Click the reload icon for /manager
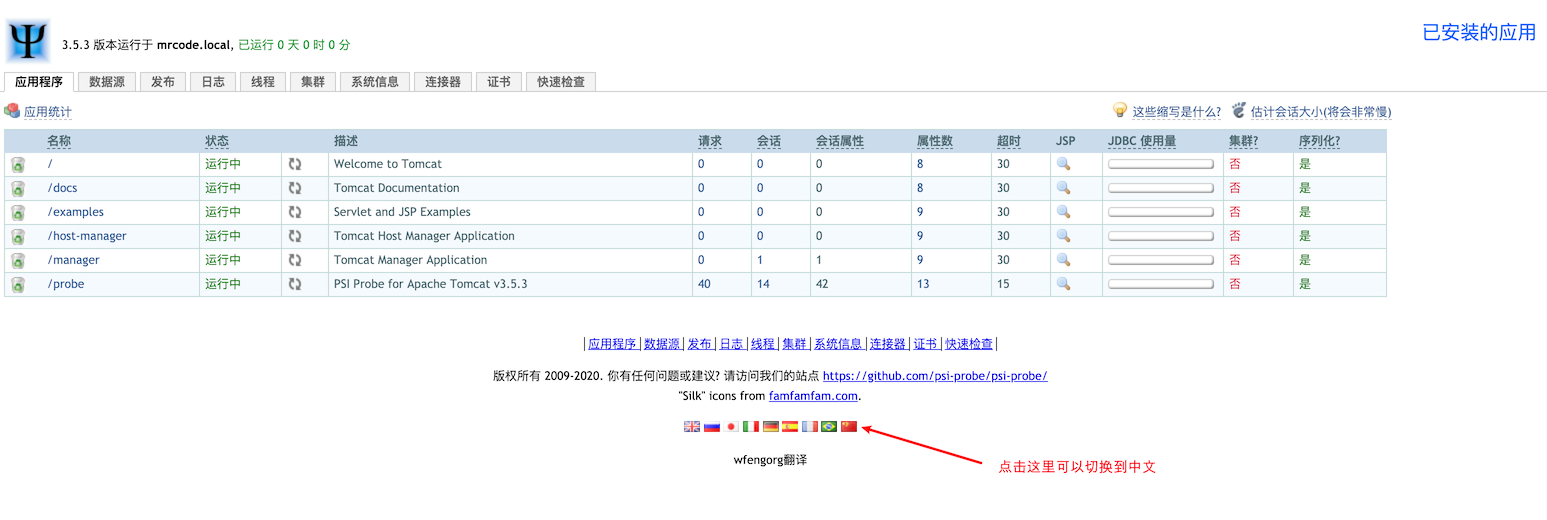 (x=295, y=260)
